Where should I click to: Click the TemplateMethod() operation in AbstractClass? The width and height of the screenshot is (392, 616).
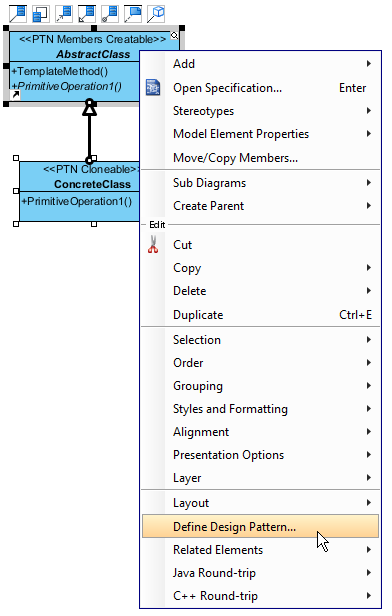pyautogui.click(x=60, y=72)
